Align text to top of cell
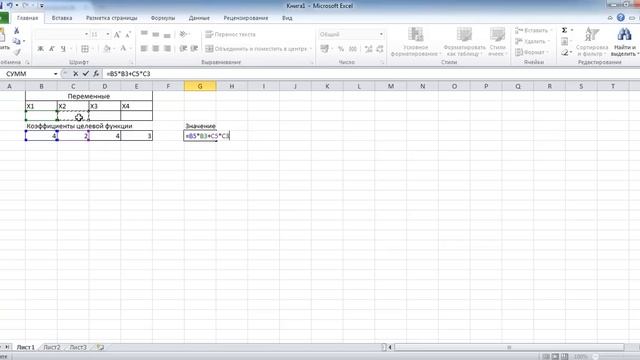 (x=144, y=34)
